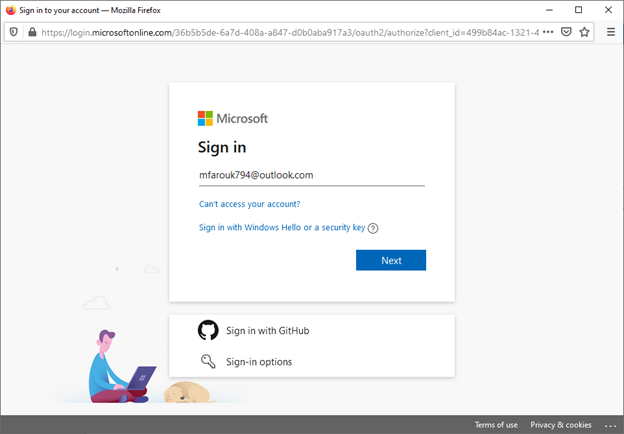Open page actions three-dot menu
The width and height of the screenshot is (624, 434).
[548, 32]
